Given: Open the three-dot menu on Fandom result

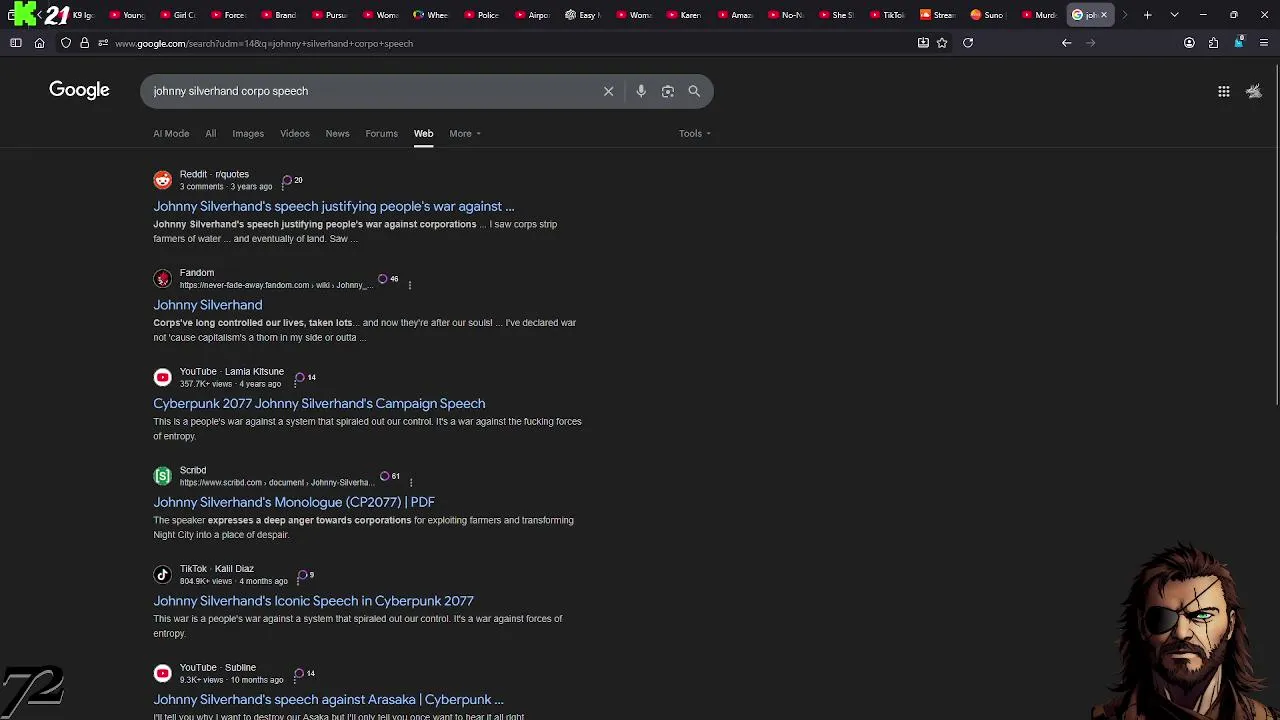Looking at the screenshot, I should click(410, 285).
